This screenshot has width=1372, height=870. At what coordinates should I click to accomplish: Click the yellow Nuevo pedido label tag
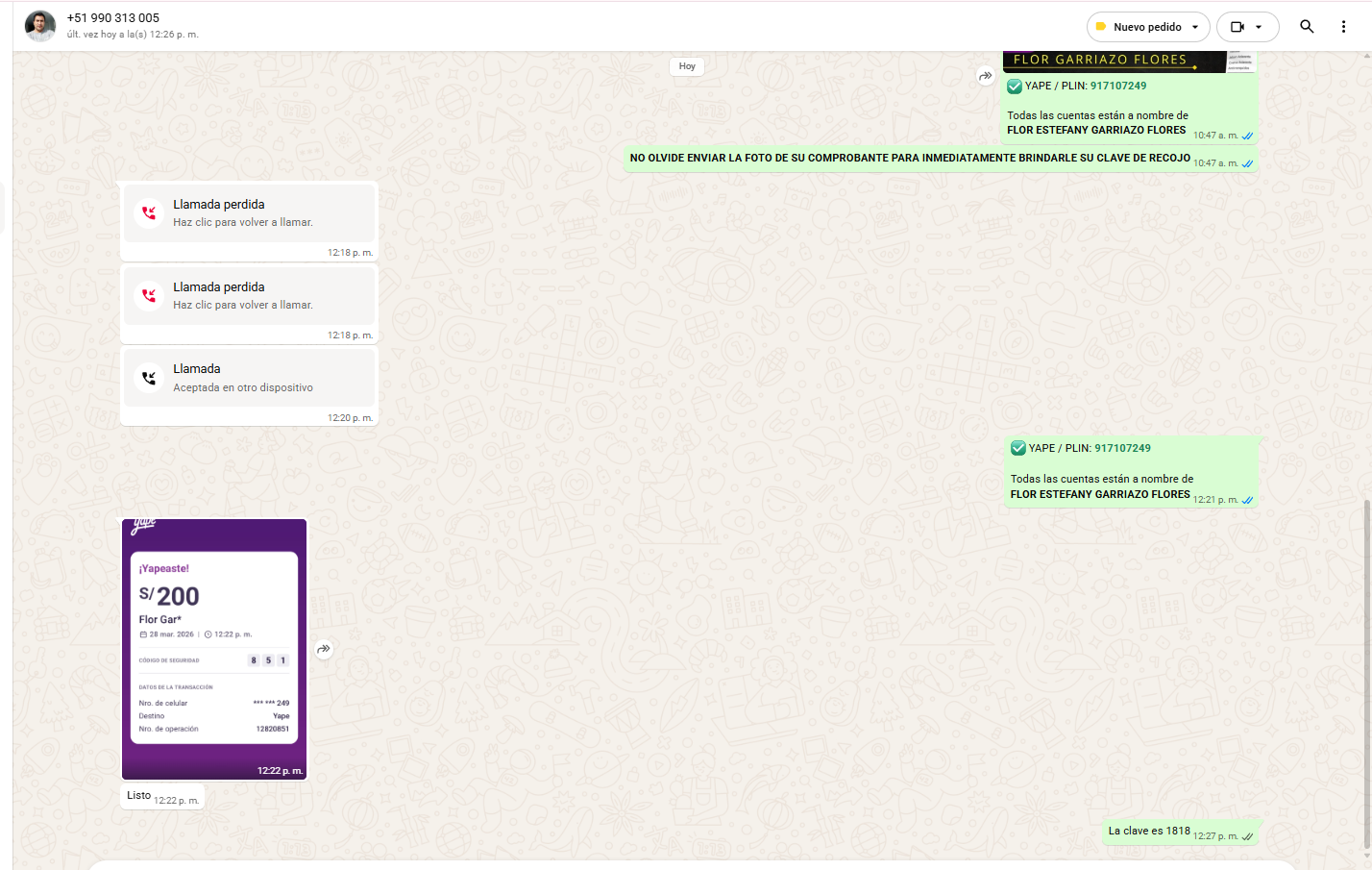(x=1101, y=27)
